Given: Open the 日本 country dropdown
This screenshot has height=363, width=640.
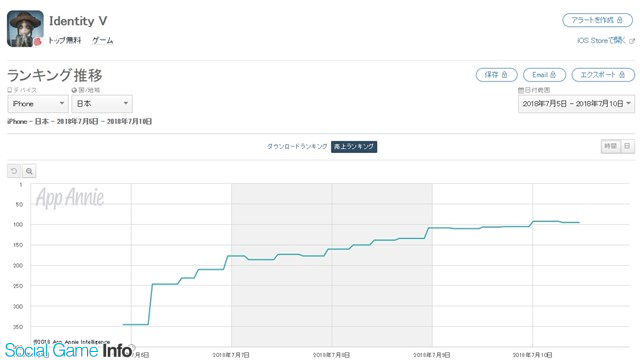Looking at the screenshot, I should click(102, 104).
